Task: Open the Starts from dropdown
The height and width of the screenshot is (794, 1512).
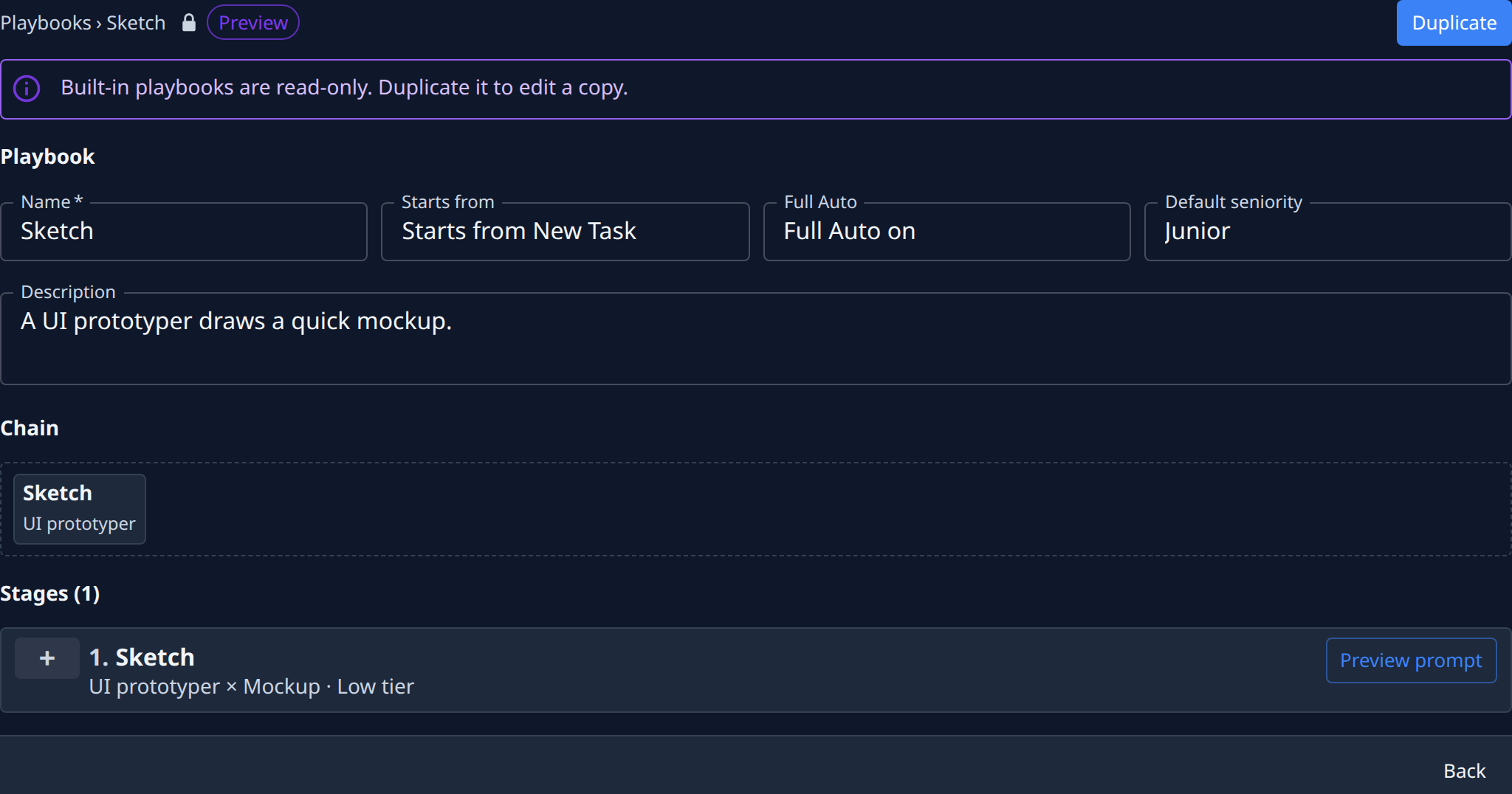Action: pos(566,231)
